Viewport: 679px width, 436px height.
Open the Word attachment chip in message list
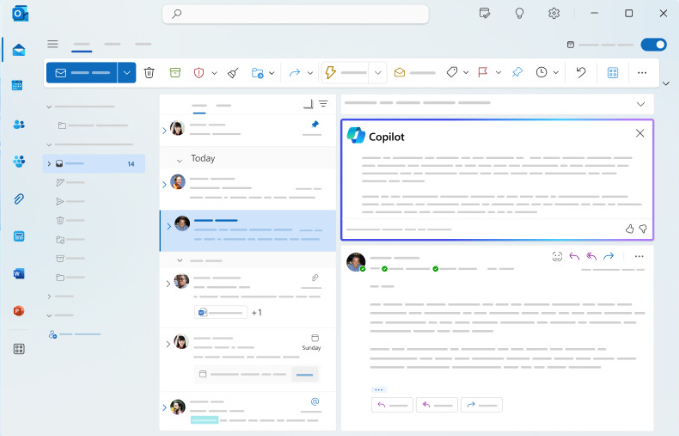(221, 312)
